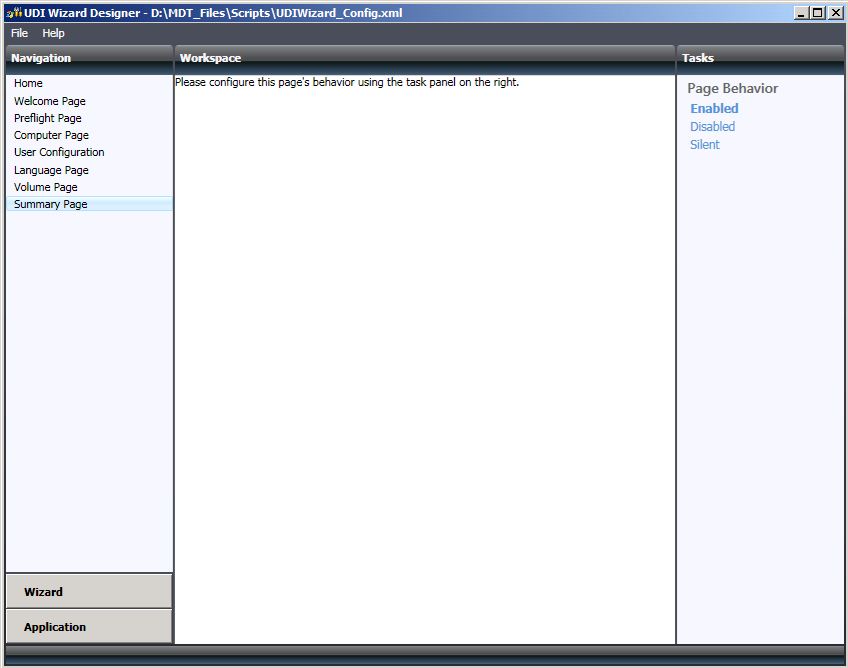
Task: Click the UDI Wizard Designer title bar icon
Action: (x=14, y=12)
